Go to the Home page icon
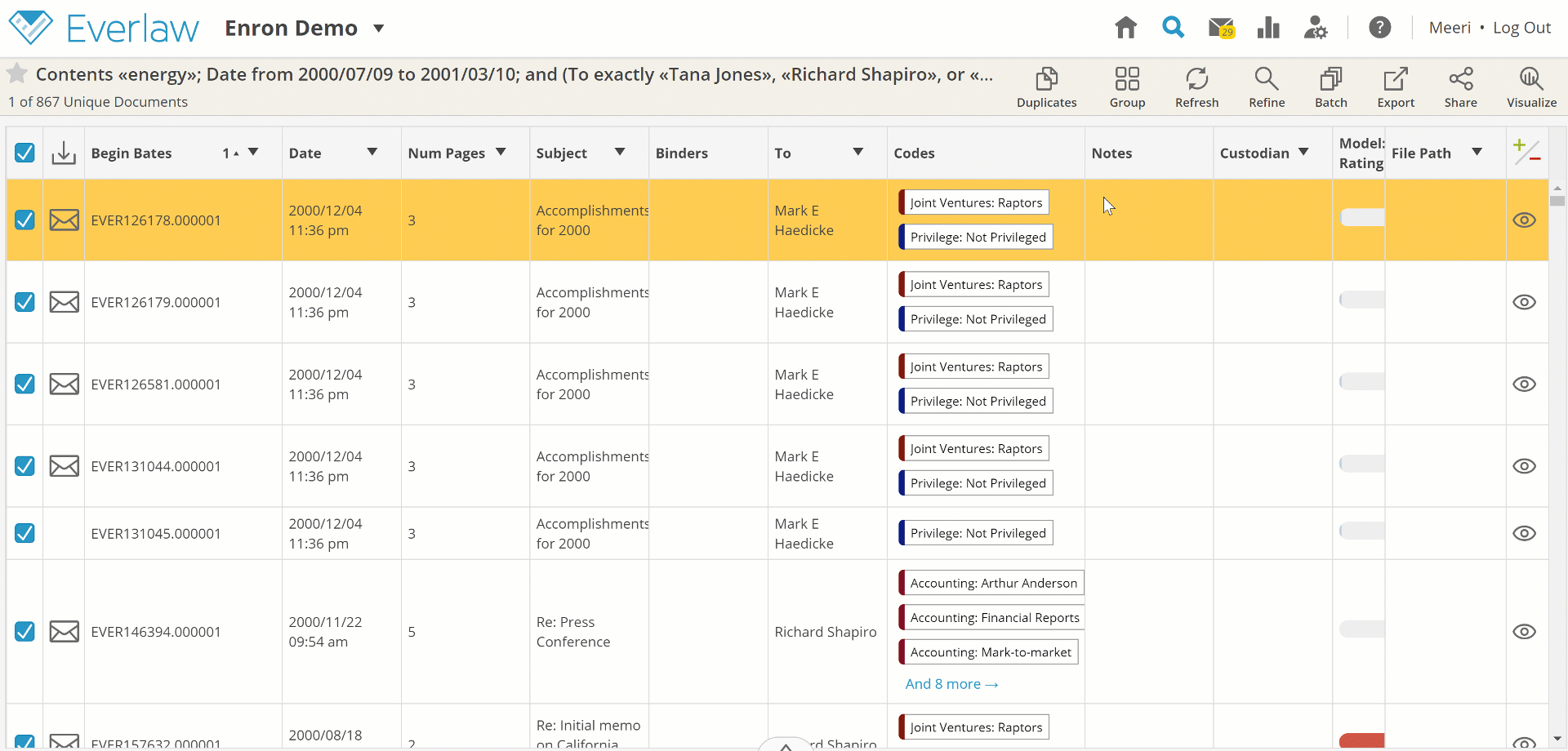This screenshot has width=1568, height=751. (x=1125, y=28)
